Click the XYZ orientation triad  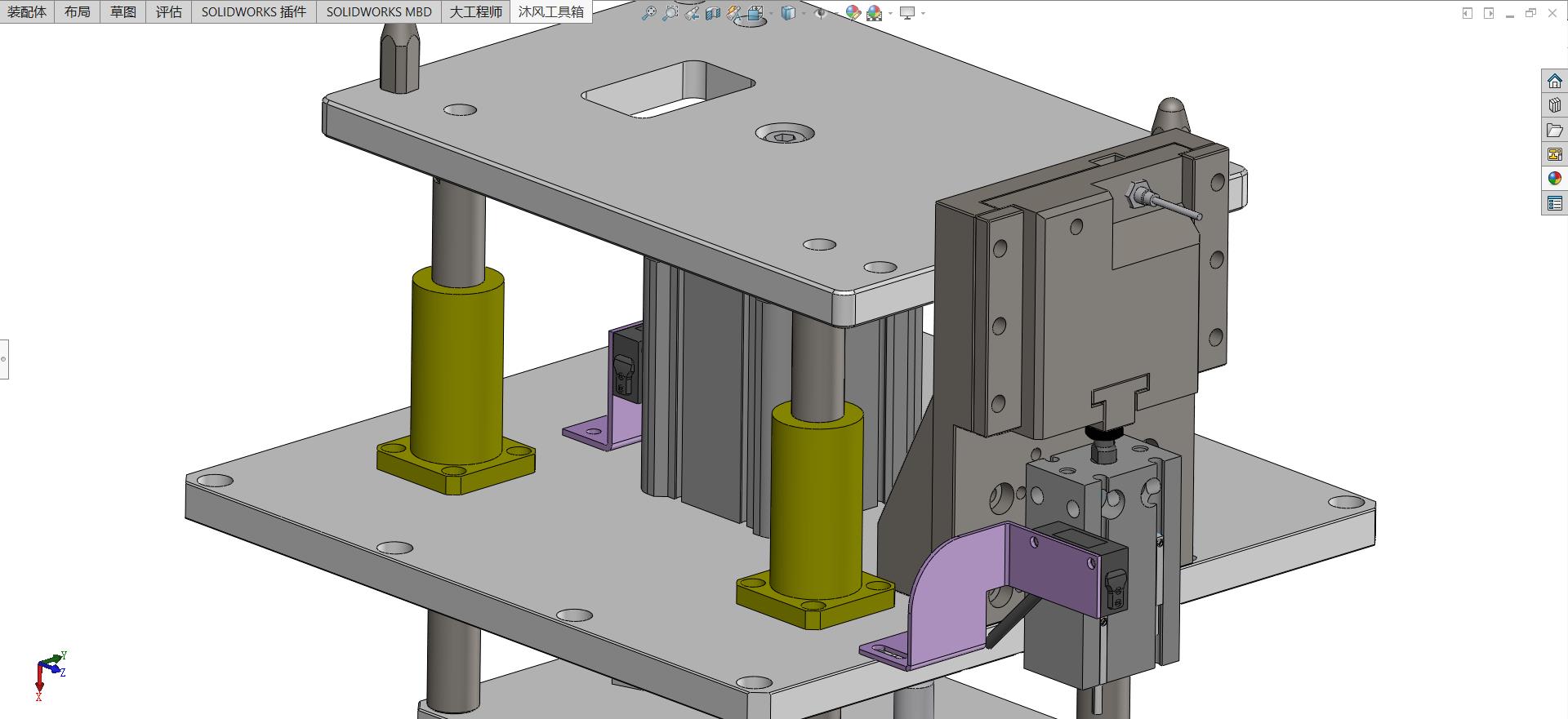[50, 676]
